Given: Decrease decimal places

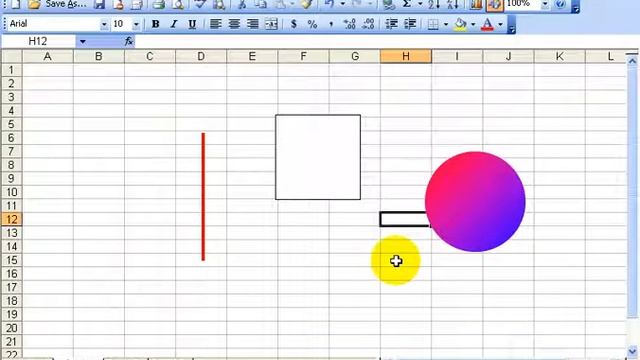Looking at the screenshot, I should click(368, 24).
